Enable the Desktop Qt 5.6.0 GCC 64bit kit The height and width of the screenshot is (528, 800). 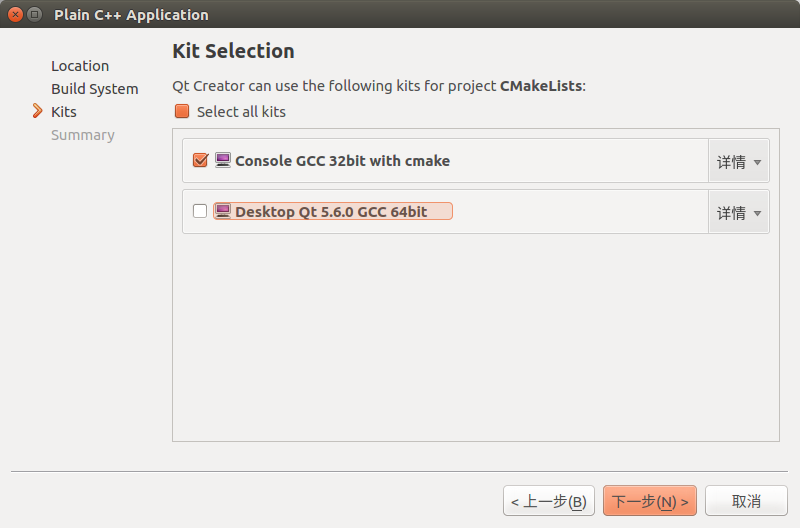point(200,211)
